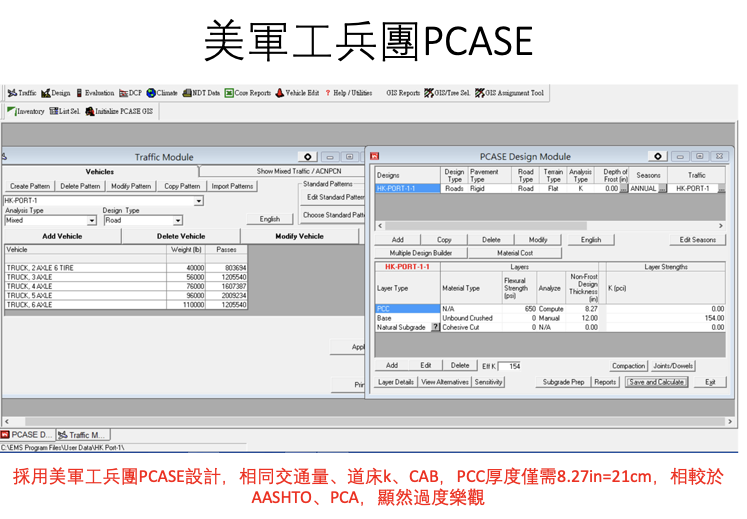
Task: Open the Inventory toolbar icon
Action: coord(26,111)
